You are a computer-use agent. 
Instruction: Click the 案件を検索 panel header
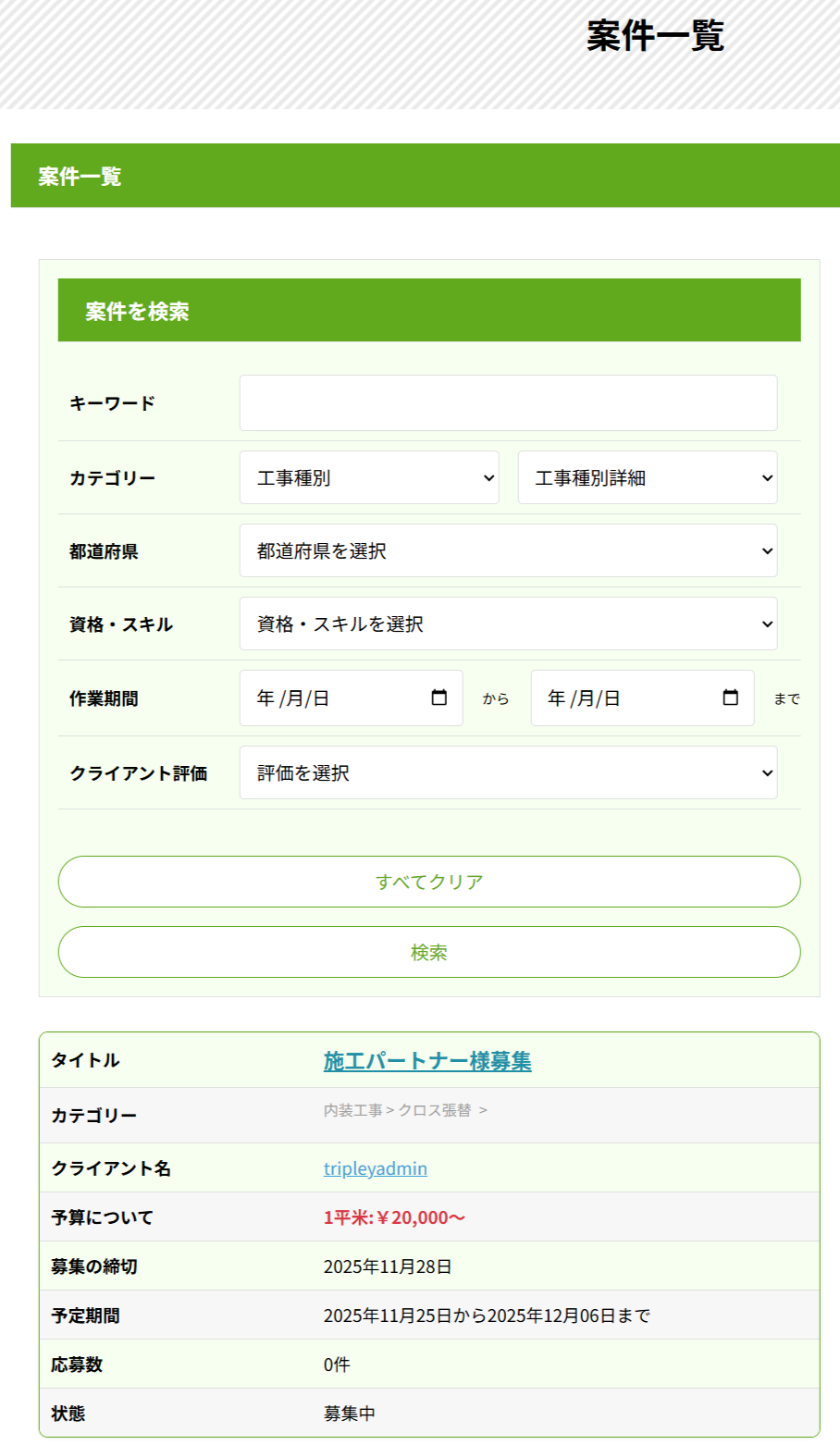429,311
